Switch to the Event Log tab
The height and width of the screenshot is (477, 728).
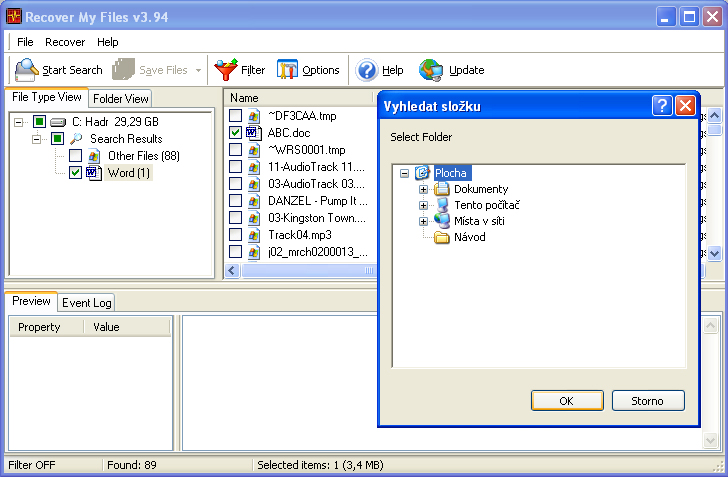click(87, 303)
